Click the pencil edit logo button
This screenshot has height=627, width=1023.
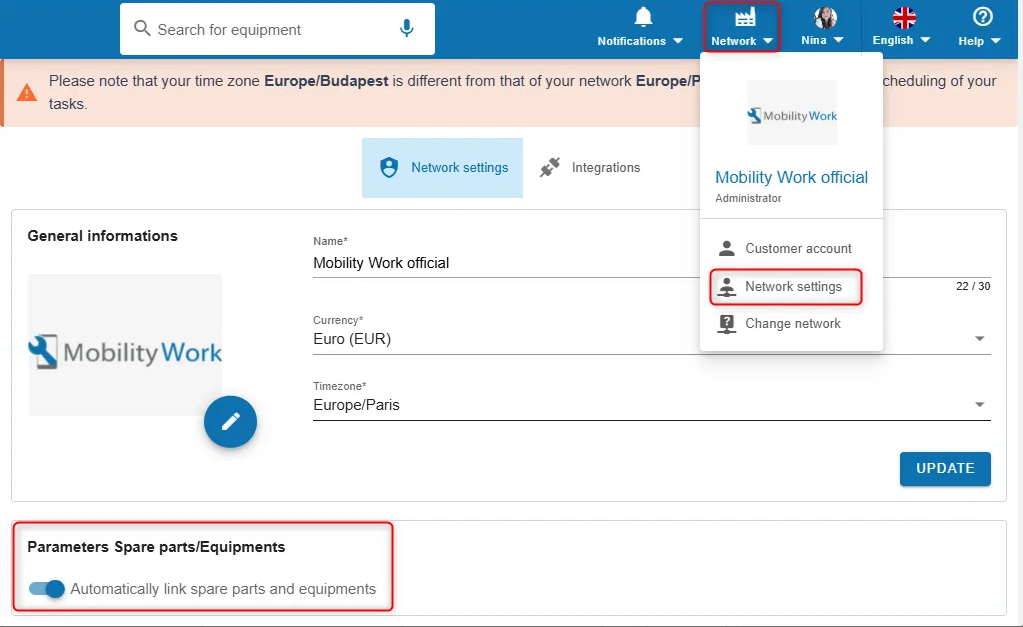click(x=230, y=421)
